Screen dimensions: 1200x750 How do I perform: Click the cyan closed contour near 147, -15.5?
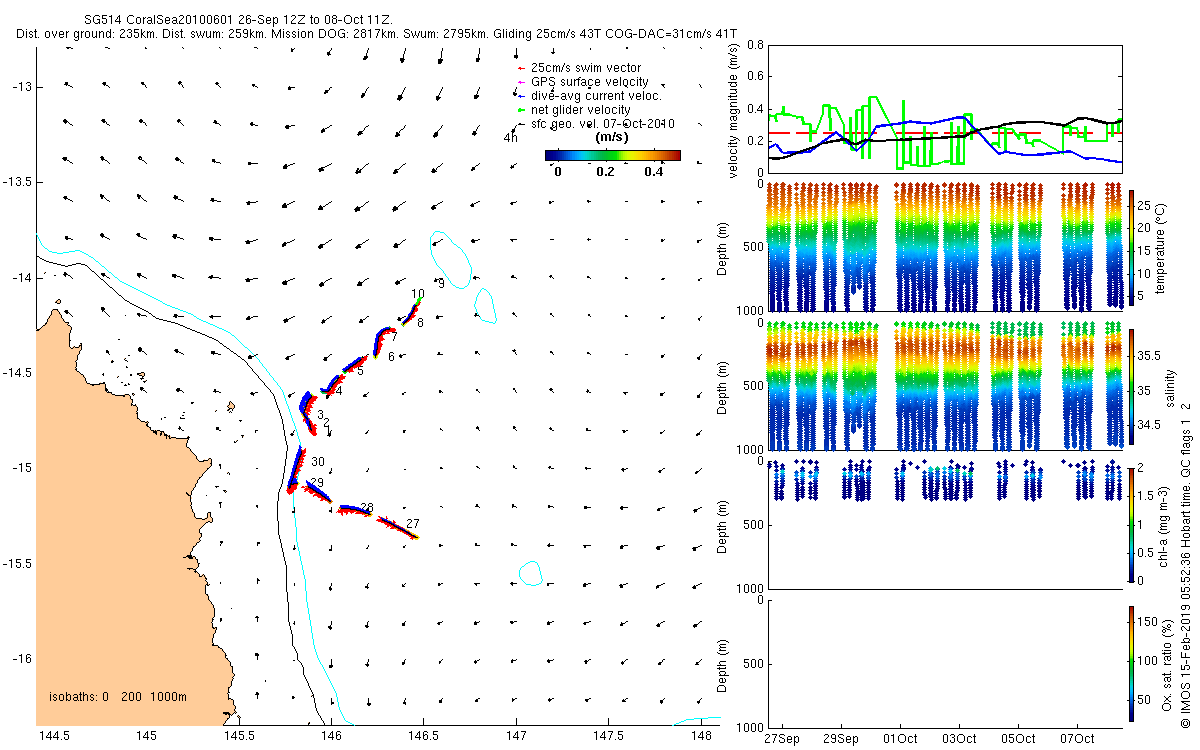point(530,573)
